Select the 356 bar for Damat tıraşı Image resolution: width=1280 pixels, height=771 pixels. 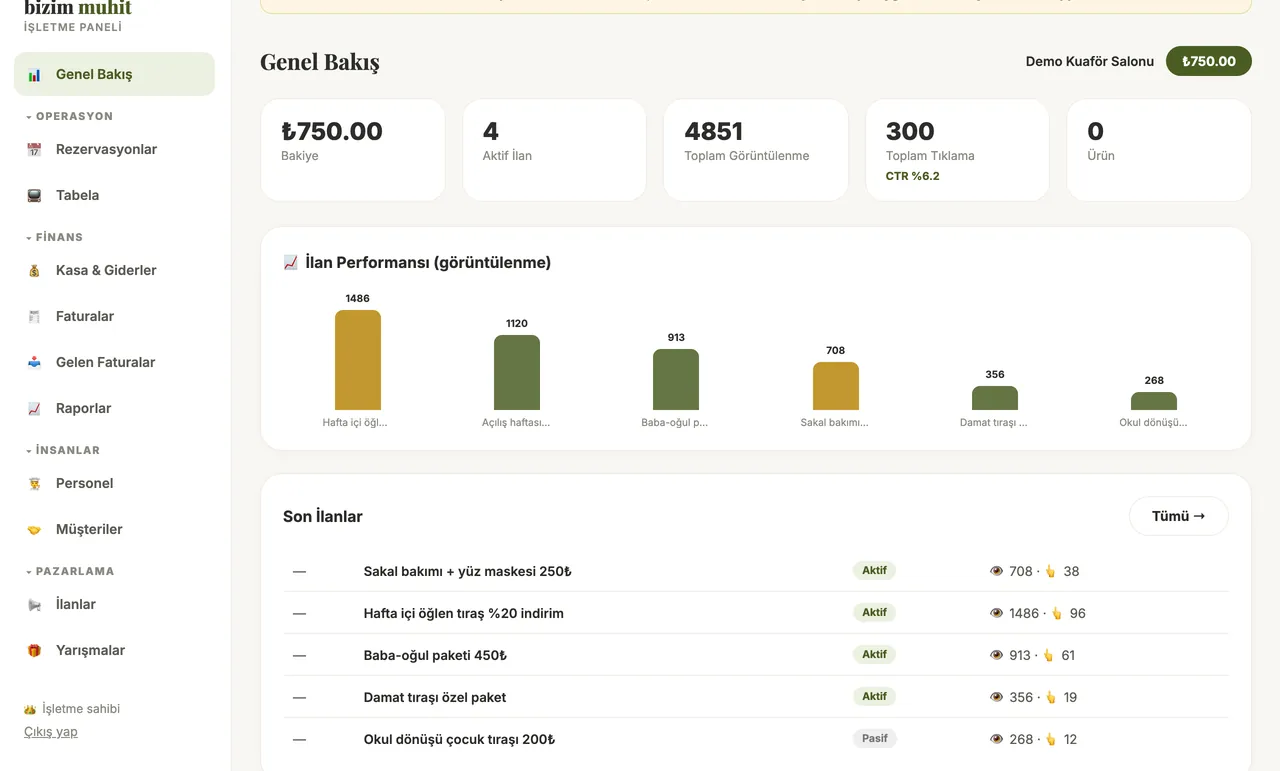tap(995, 398)
